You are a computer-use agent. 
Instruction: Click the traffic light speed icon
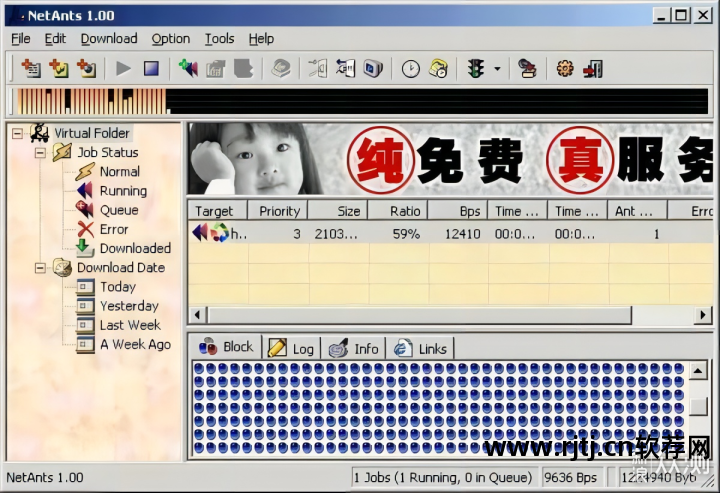[x=475, y=69]
